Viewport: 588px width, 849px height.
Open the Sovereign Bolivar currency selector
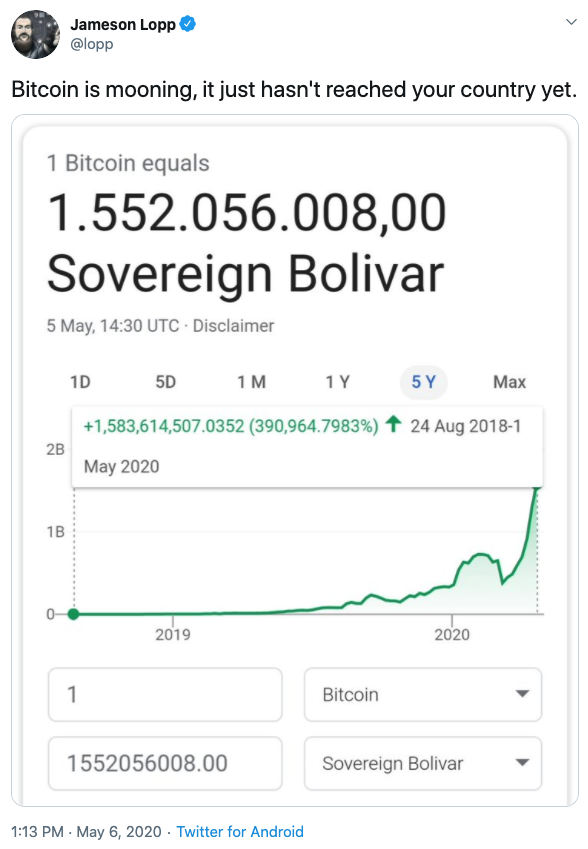click(422, 763)
